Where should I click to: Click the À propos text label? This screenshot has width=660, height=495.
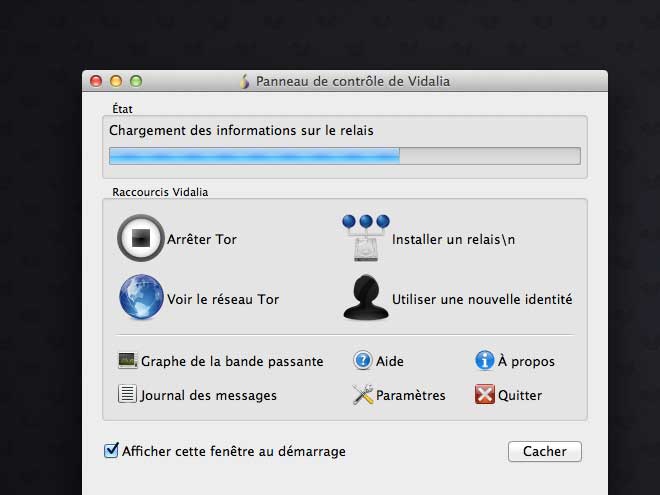(x=526, y=361)
